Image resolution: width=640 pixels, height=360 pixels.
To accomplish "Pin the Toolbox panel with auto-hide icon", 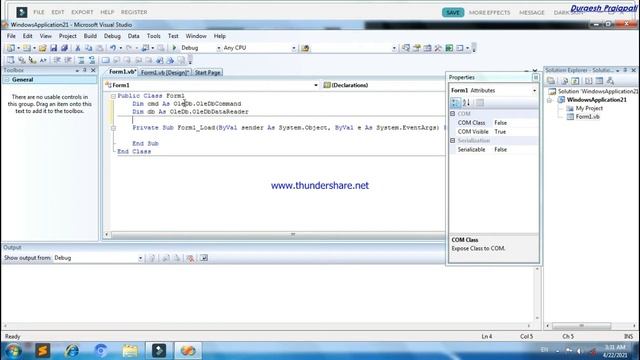I will (85, 70).
